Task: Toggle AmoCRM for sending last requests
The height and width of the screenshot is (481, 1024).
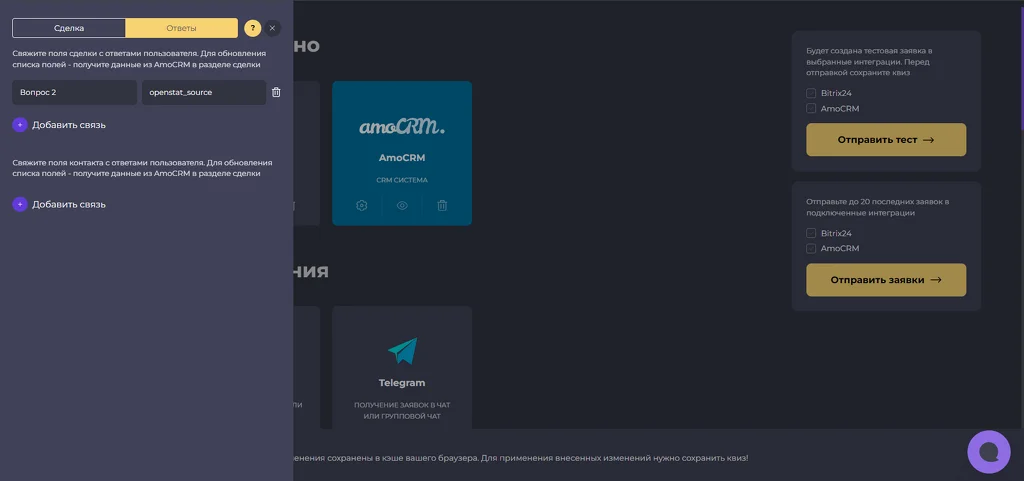Action: [x=811, y=249]
